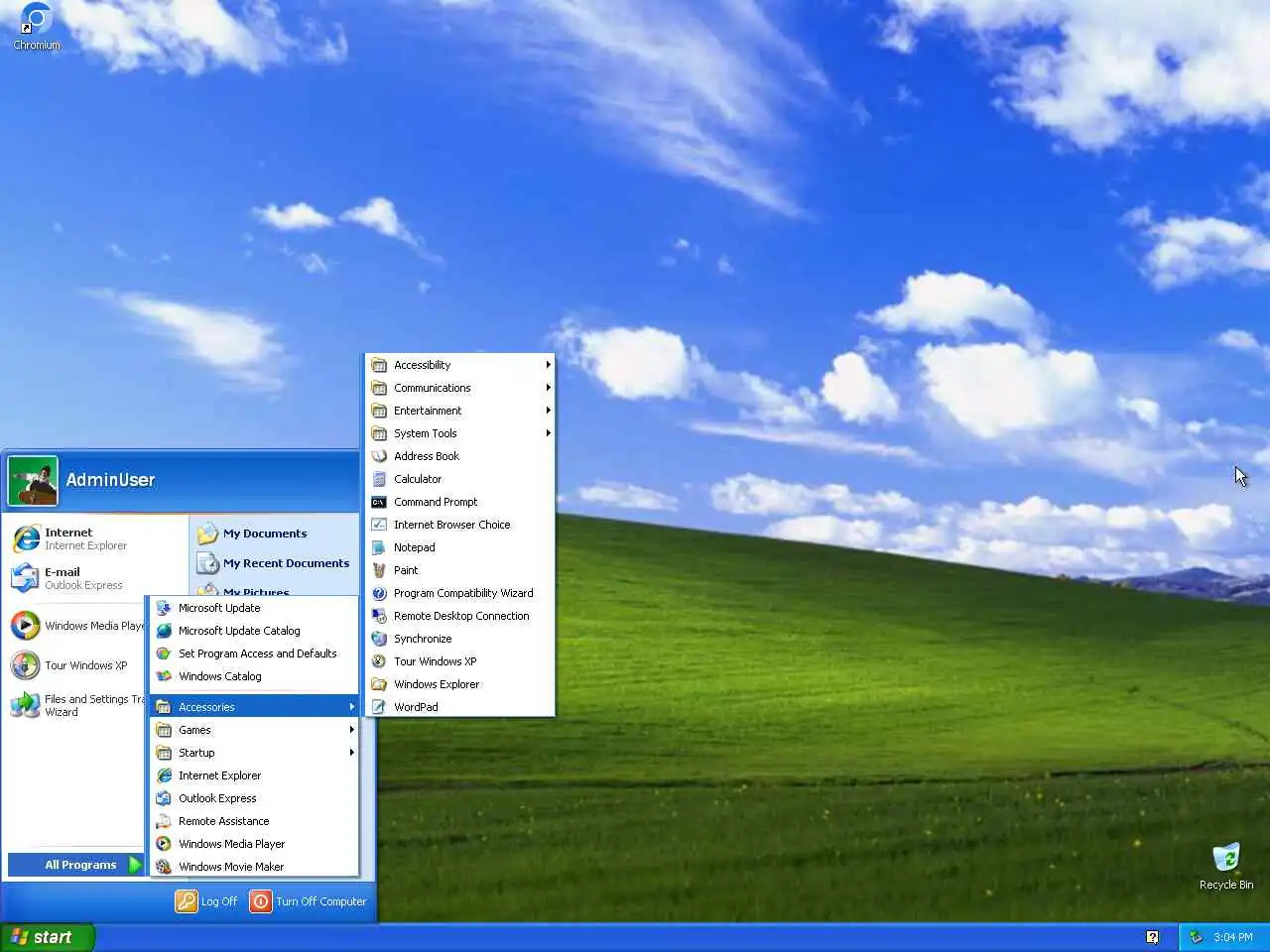
Task: Click the 3:04 PM taskbar clock
Action: pos(1233,937)
